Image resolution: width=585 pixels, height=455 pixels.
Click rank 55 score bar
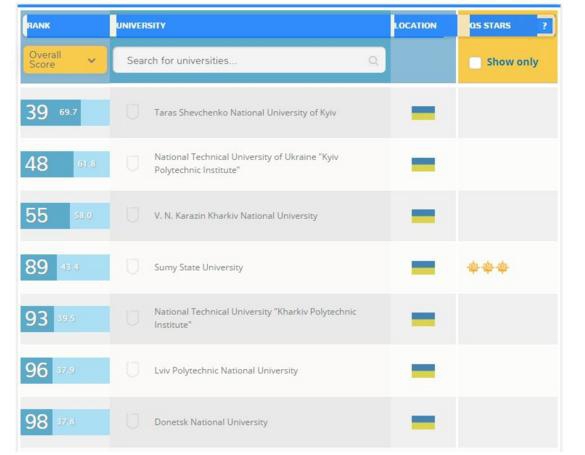(65, 216)
